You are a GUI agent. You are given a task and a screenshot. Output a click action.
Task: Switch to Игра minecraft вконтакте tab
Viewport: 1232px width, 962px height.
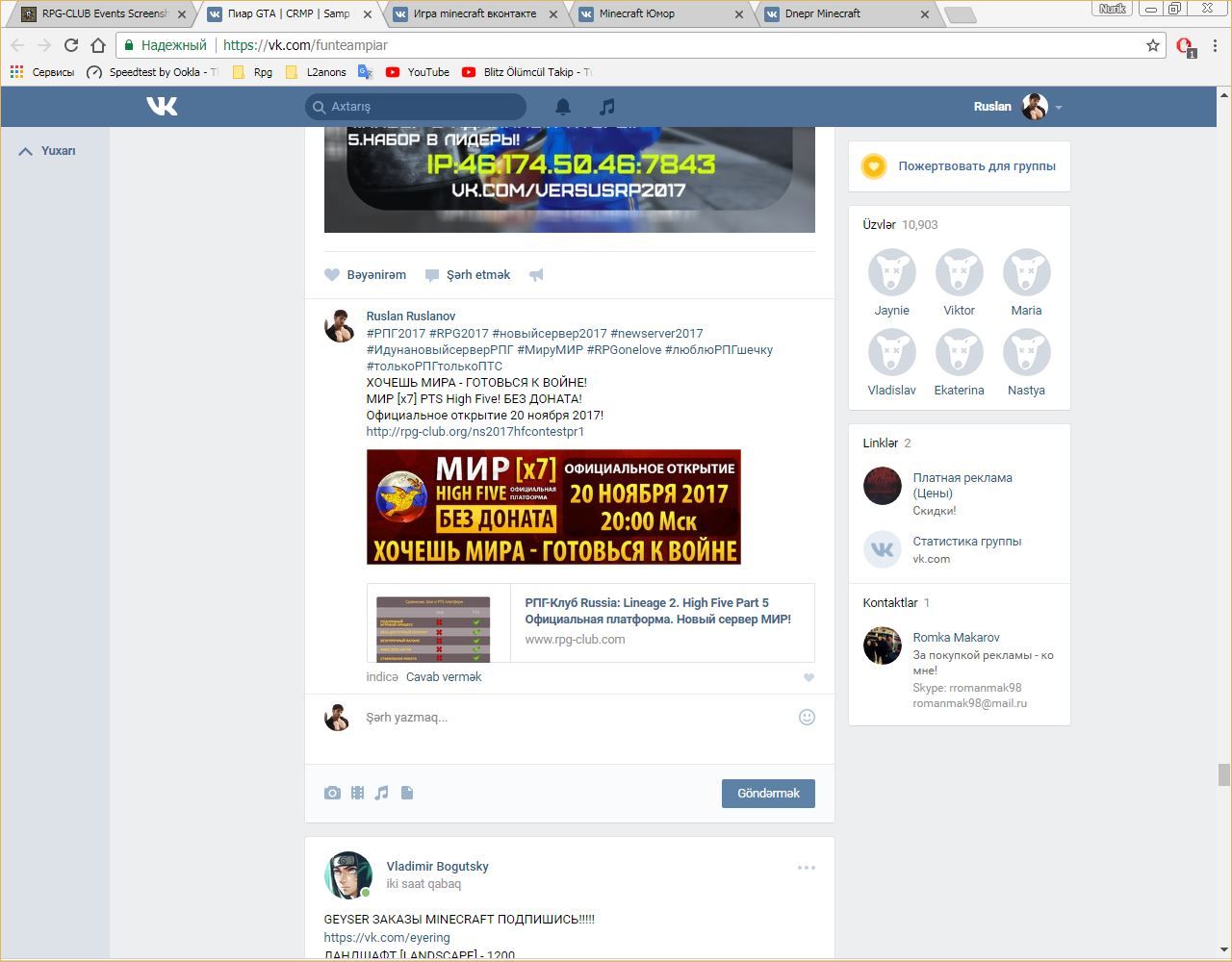coord(475,14)
